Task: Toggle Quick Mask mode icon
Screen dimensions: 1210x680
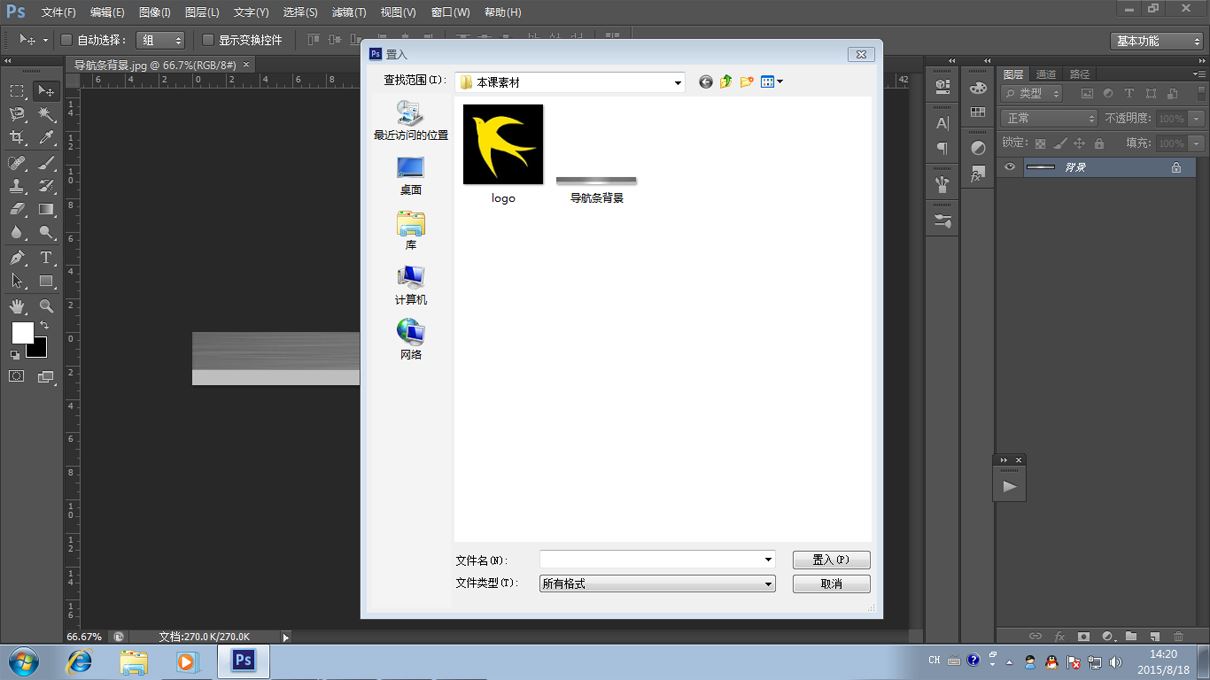Action: point(17,377)
